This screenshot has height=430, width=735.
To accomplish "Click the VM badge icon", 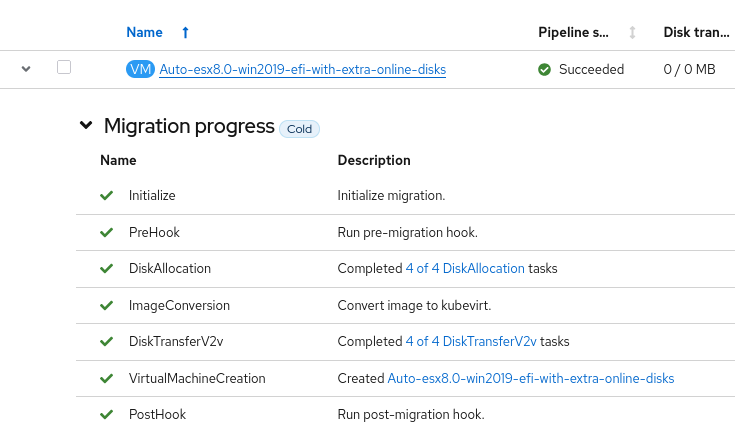I will click(140, 69).
